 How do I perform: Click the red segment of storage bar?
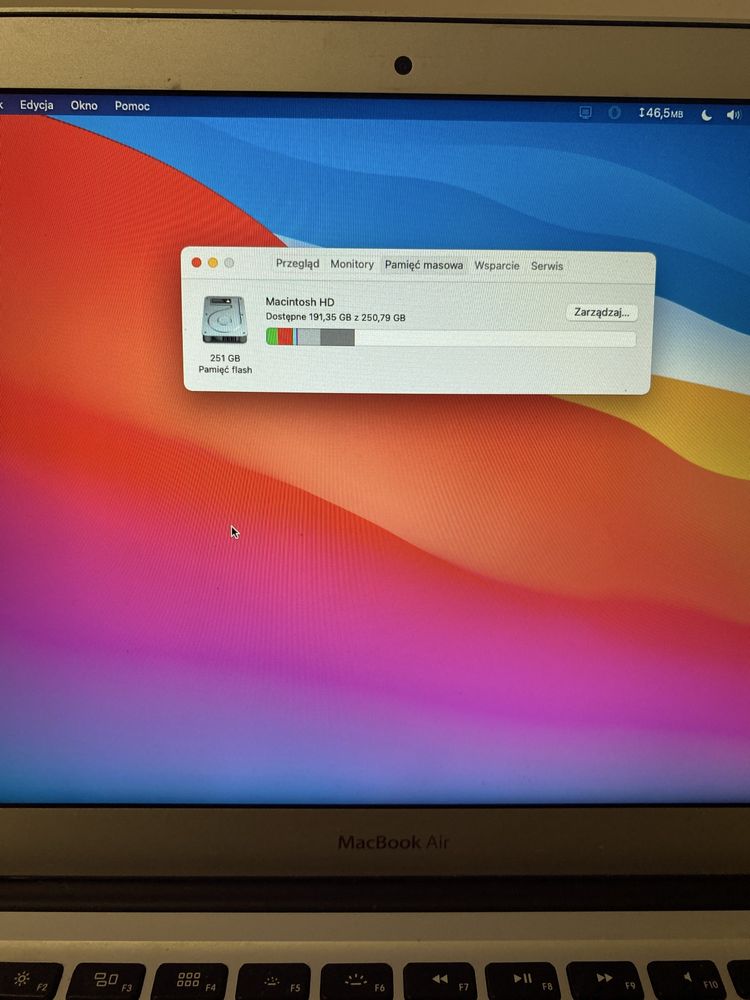286,337
